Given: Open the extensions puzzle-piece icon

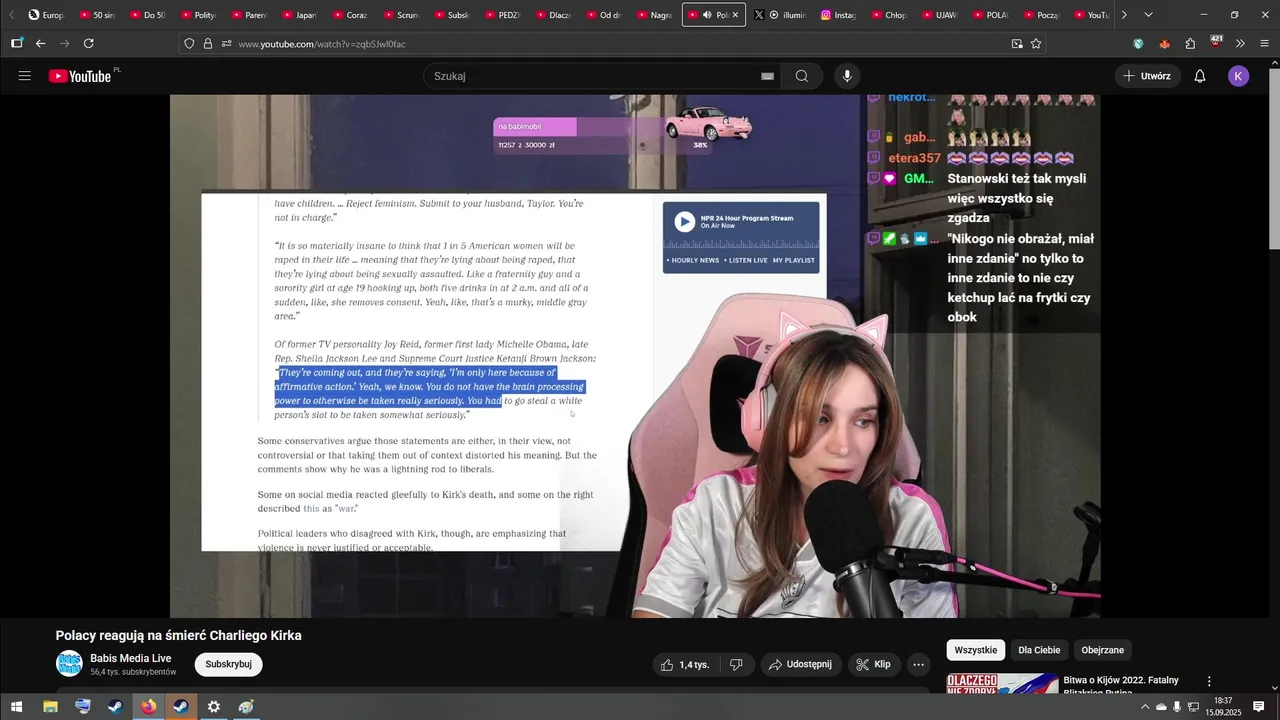Looking at the screenshot, I should [x=1190, y=43].
